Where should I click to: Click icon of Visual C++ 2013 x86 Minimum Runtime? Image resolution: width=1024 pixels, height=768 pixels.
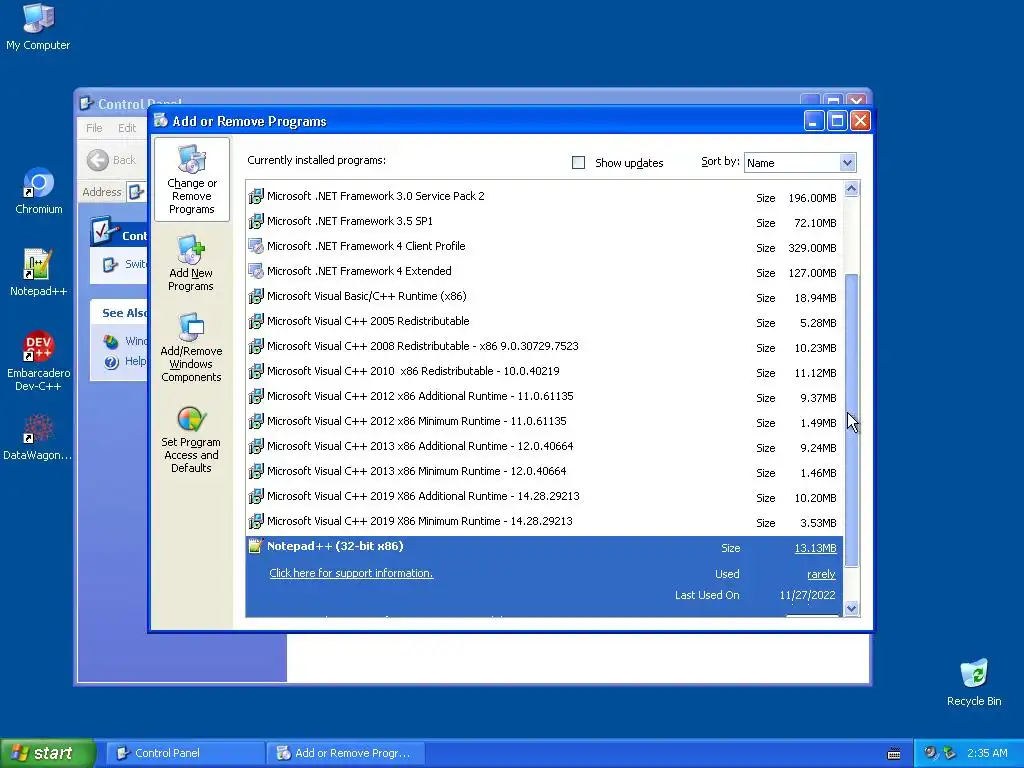coord(256,472)
